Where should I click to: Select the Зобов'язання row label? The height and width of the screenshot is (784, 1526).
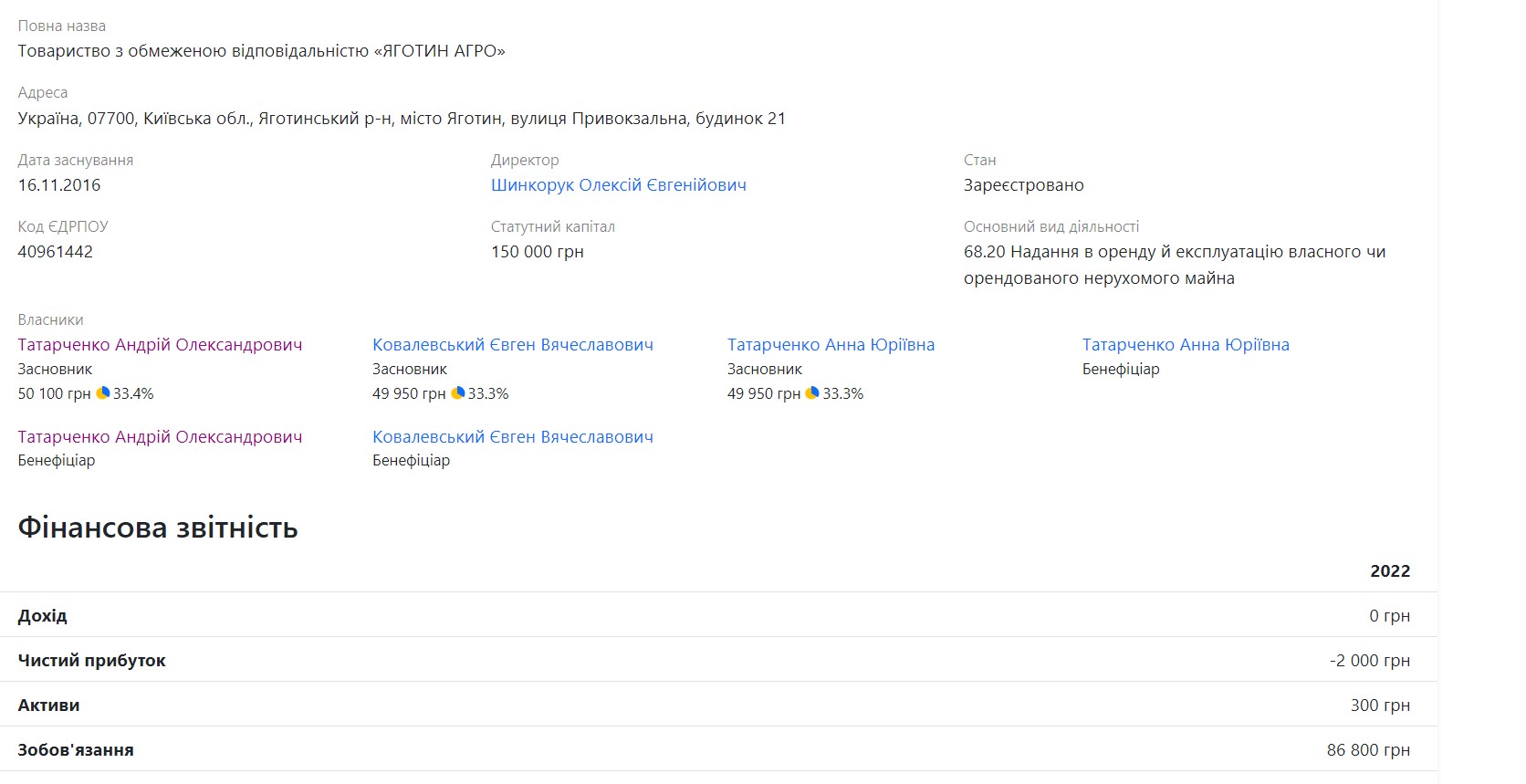[x=76, y=750]
